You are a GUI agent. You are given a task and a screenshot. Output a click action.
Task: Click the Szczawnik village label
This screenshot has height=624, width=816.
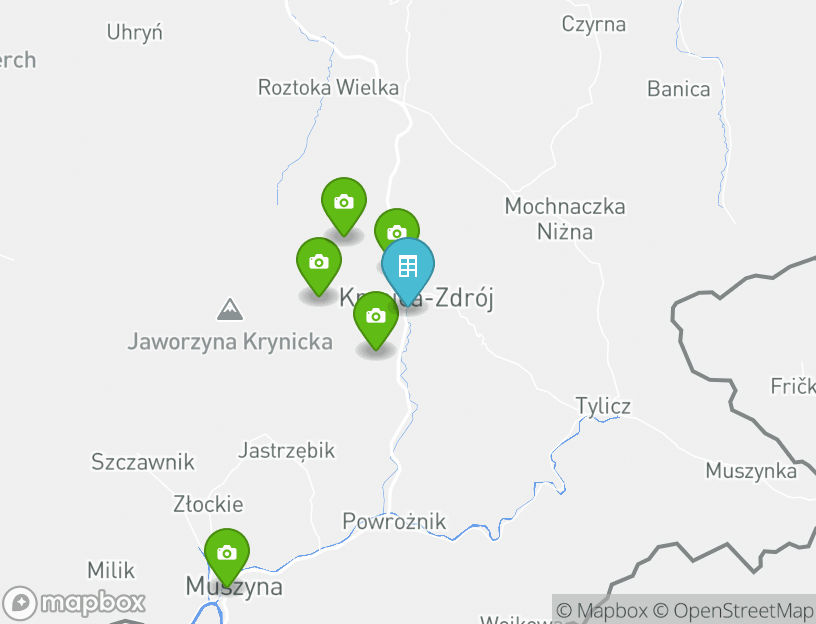(143, 462)
